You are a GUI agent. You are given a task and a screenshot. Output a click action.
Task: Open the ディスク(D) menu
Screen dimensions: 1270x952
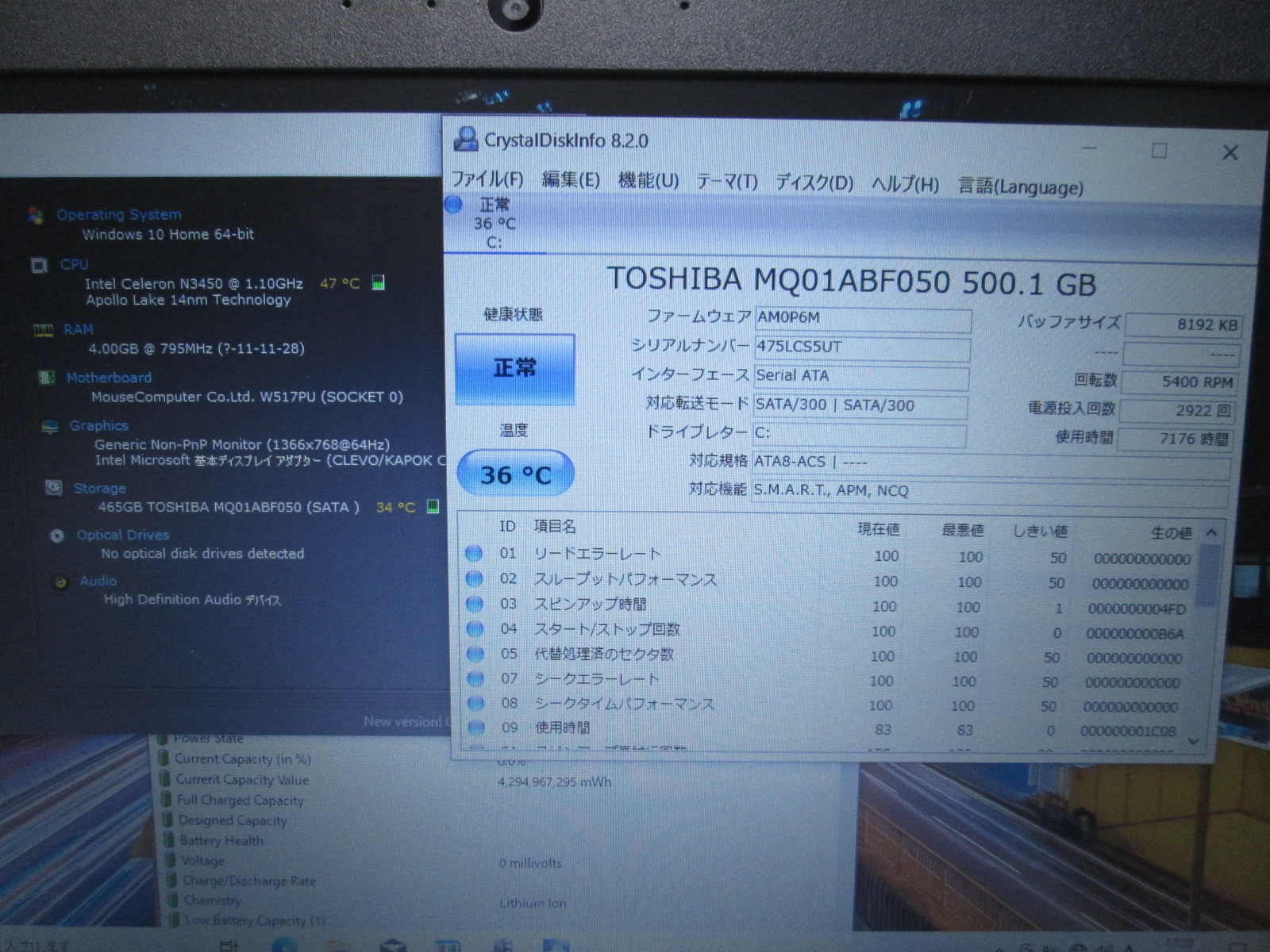(x=814, y=183)
